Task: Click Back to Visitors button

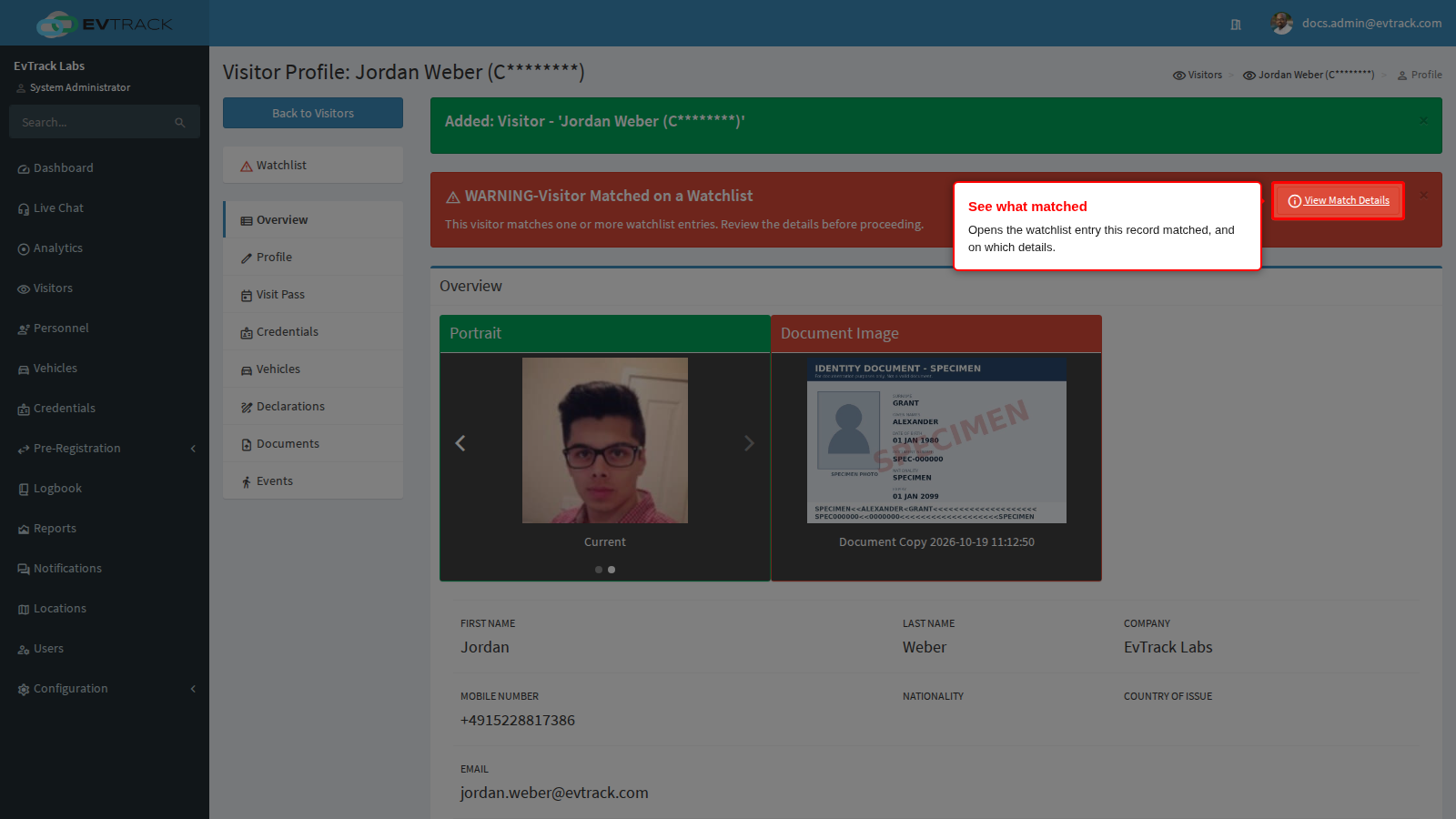Action: (x=313, y=114)
